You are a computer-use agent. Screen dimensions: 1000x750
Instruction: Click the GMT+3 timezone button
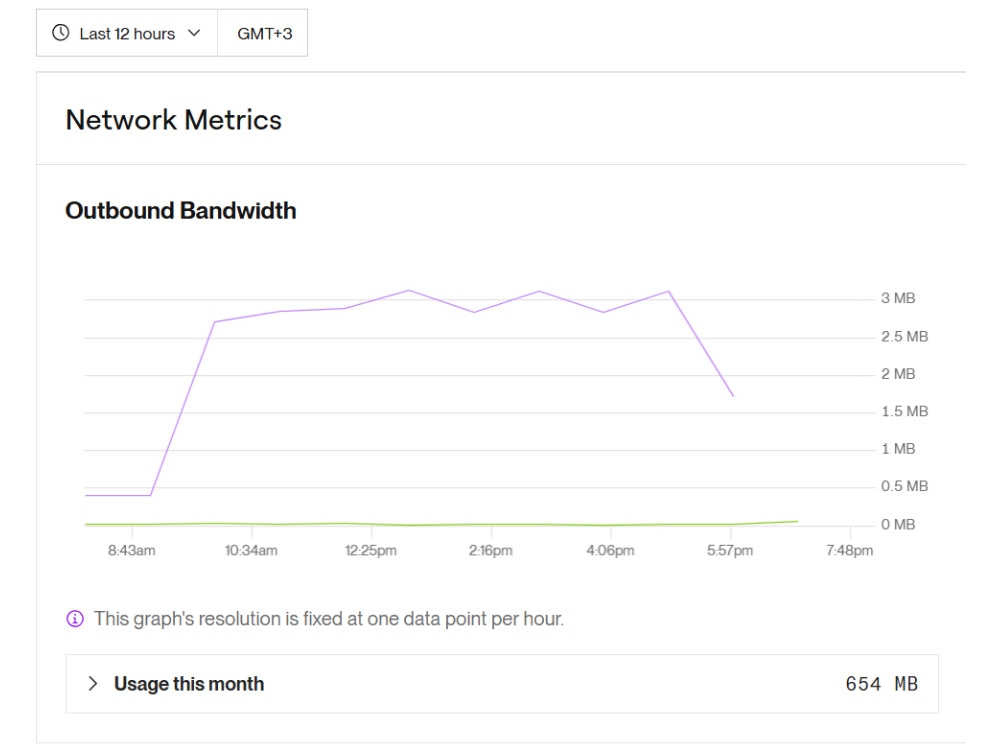pos(263,33)
